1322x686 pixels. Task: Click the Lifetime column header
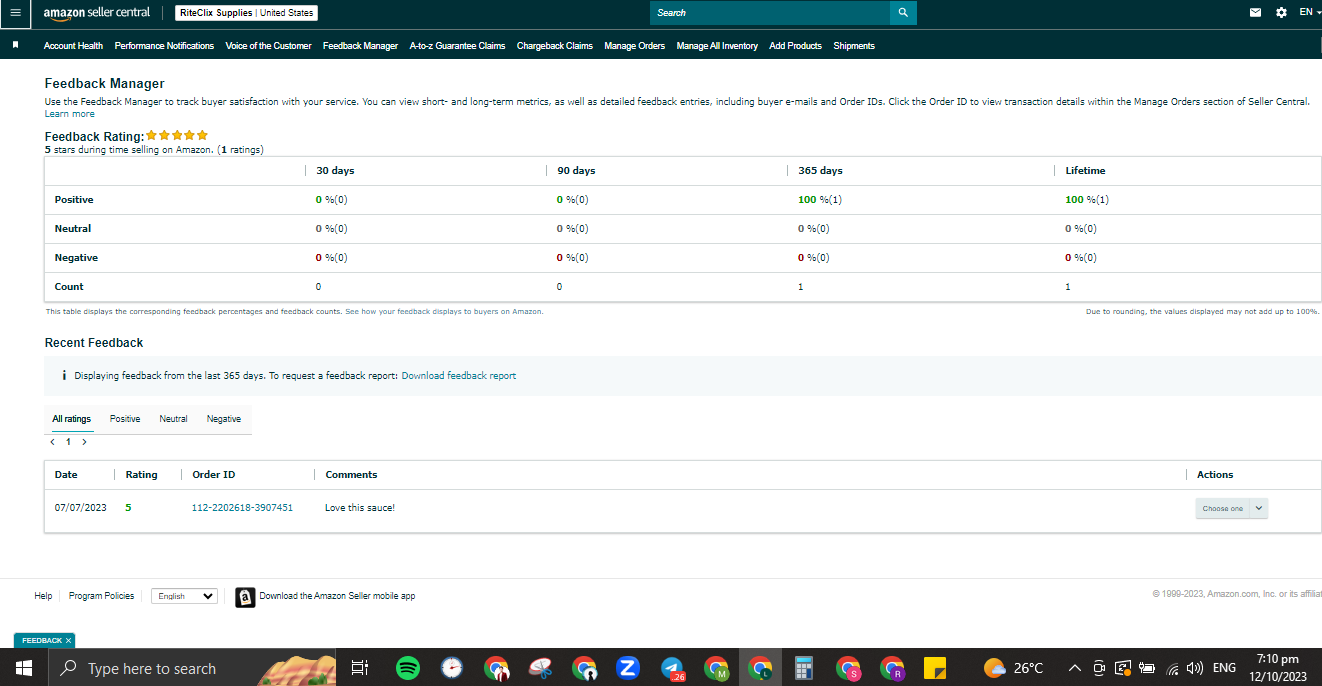(x=1085, y=171)
